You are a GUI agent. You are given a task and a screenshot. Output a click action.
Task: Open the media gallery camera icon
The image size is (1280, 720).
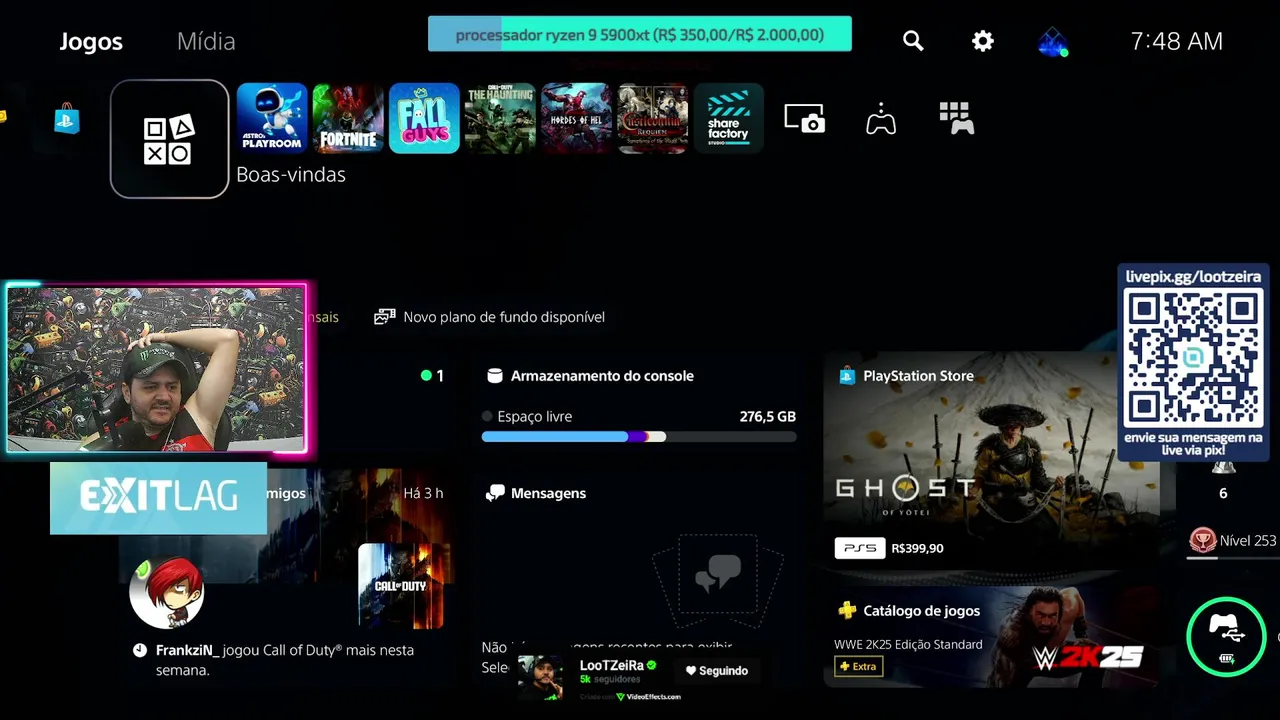(x=805, y=118)
